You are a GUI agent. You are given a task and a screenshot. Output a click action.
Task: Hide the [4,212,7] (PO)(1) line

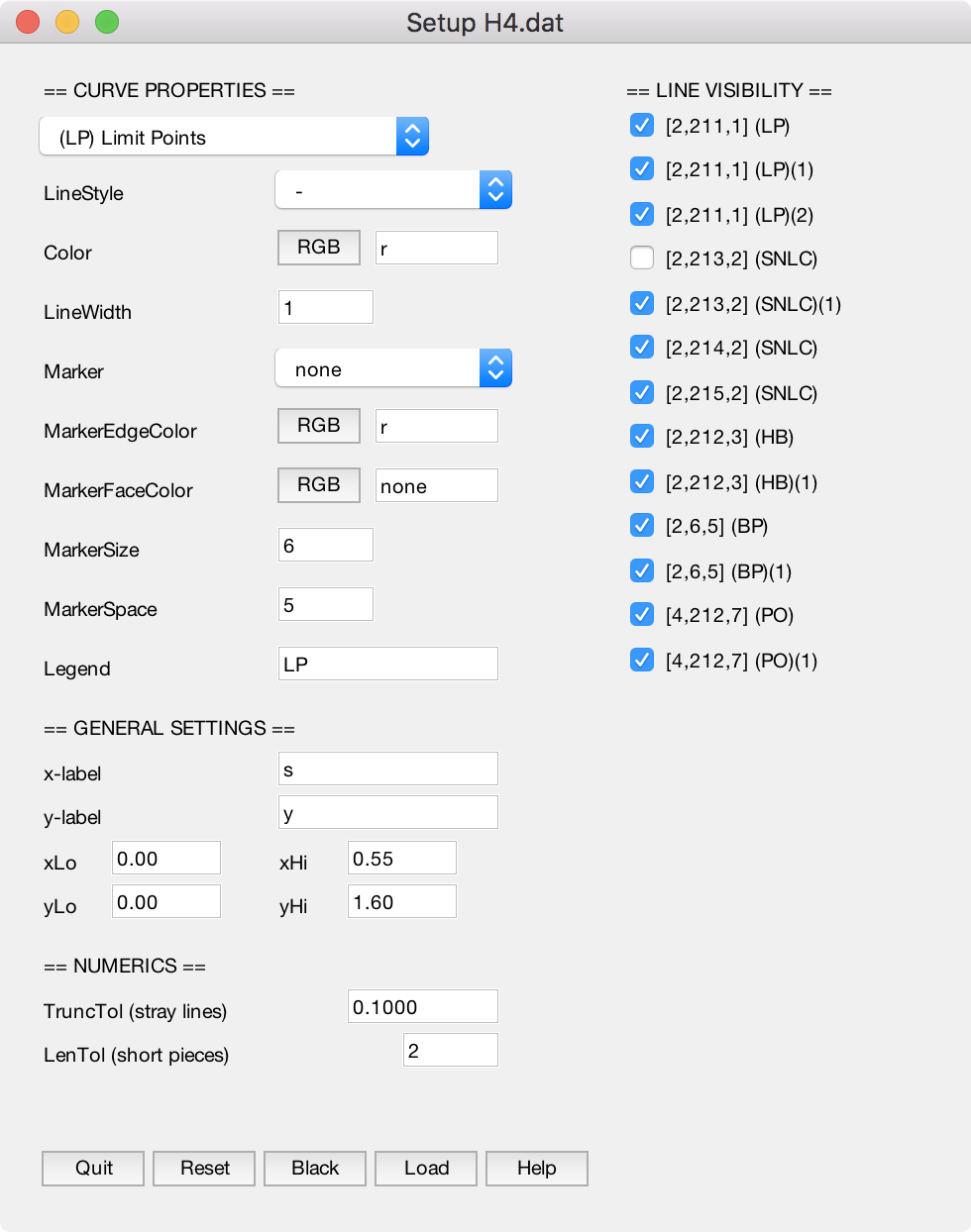pos(642,660)
